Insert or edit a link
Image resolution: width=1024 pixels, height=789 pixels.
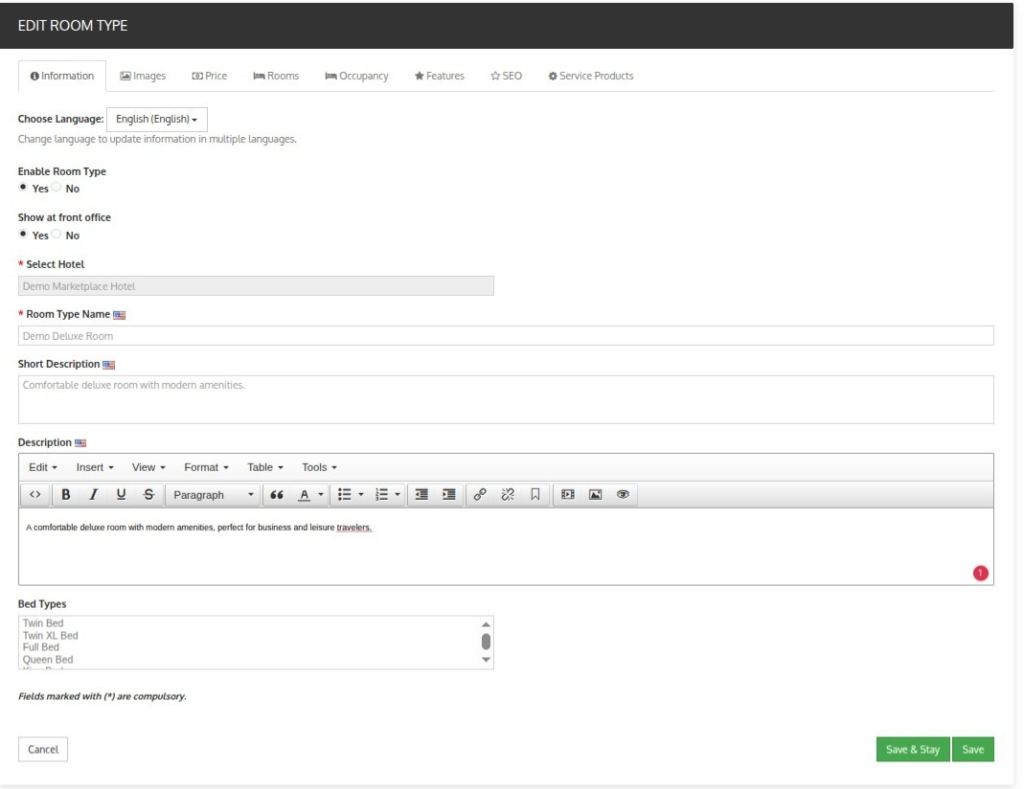(x=480, y=494)
